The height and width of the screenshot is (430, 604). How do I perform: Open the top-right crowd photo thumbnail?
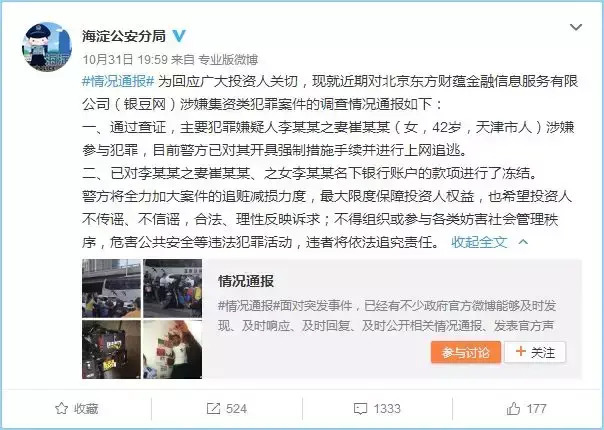[173, 288]
